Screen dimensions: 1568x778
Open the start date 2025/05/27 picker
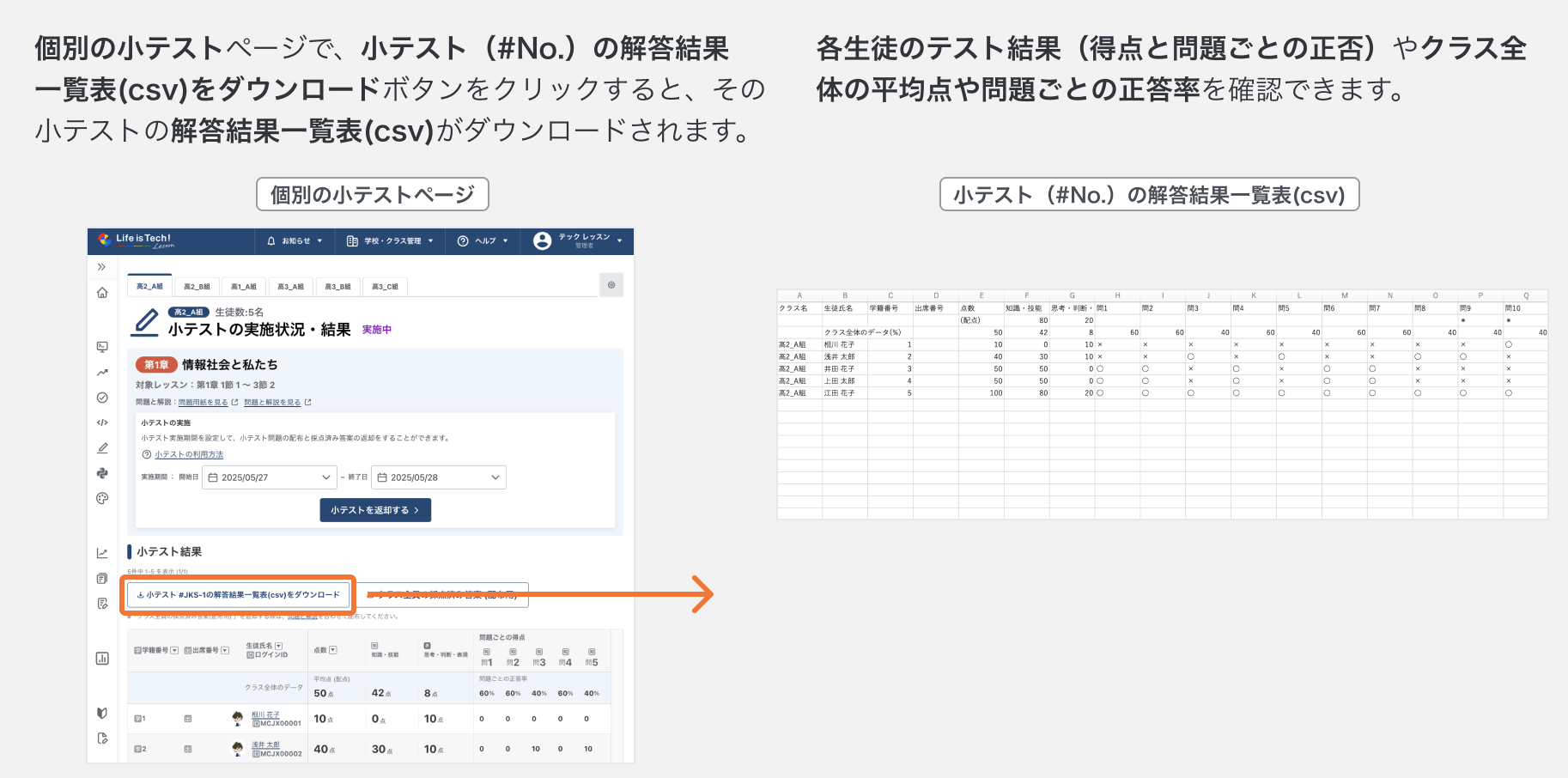(270, 477)
